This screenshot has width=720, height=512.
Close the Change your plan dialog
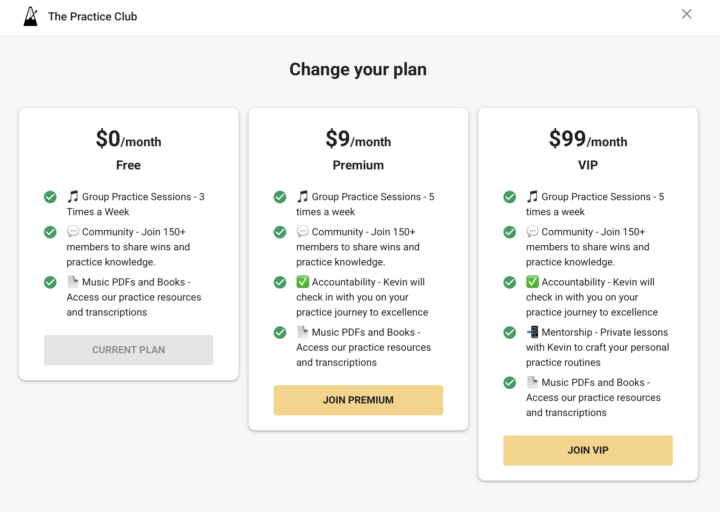point(686,14)
